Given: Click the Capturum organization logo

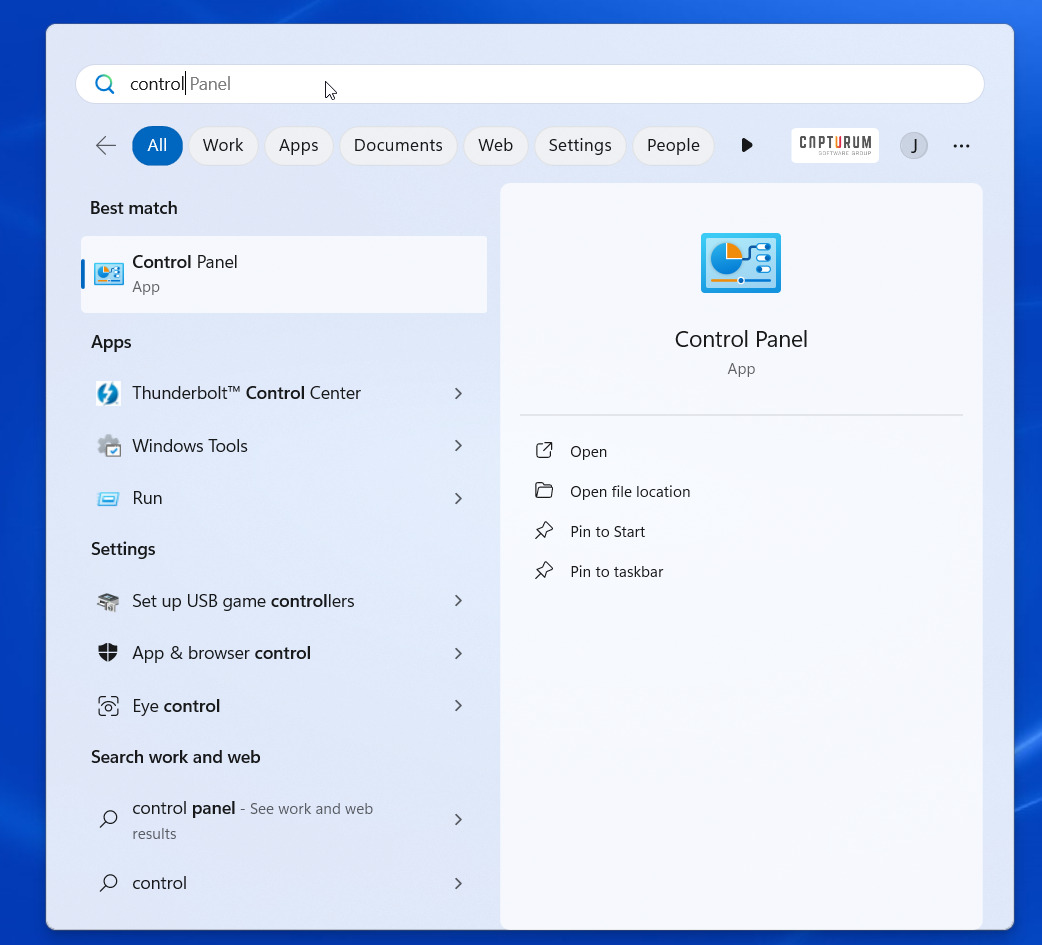Looking at the screenshot, I should pyautogui.click(x=834, y=145).
